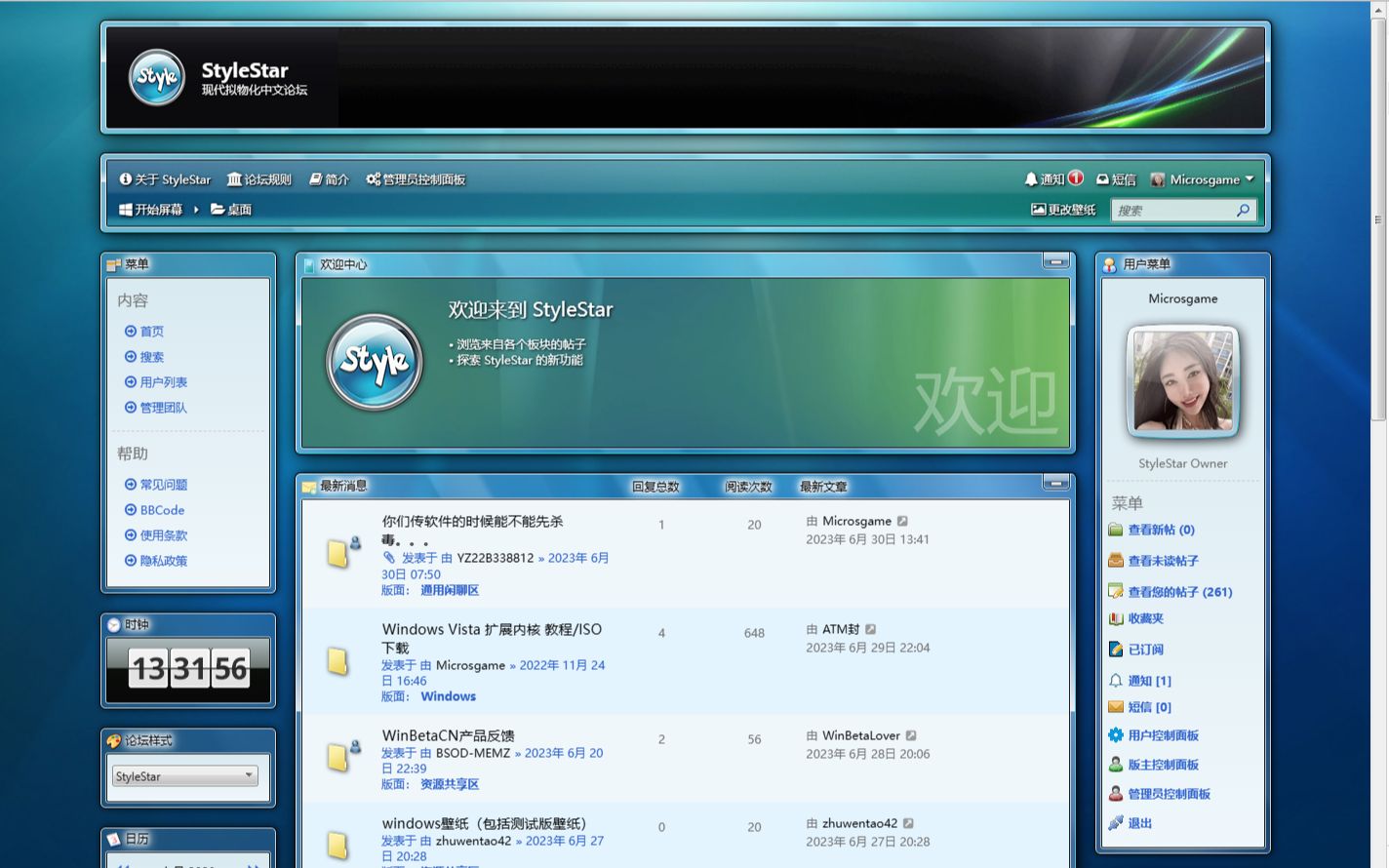Click the red notification count badge
The height and width of the screenshot is (868, 1389).
point(1076,178)
